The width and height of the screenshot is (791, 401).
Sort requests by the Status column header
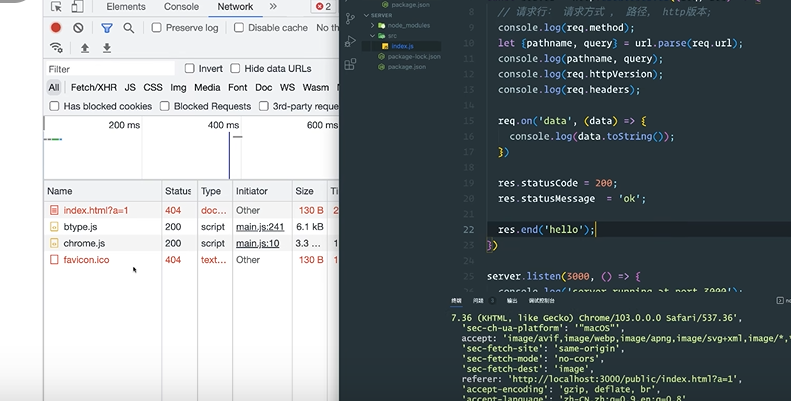tap(179, 191)
